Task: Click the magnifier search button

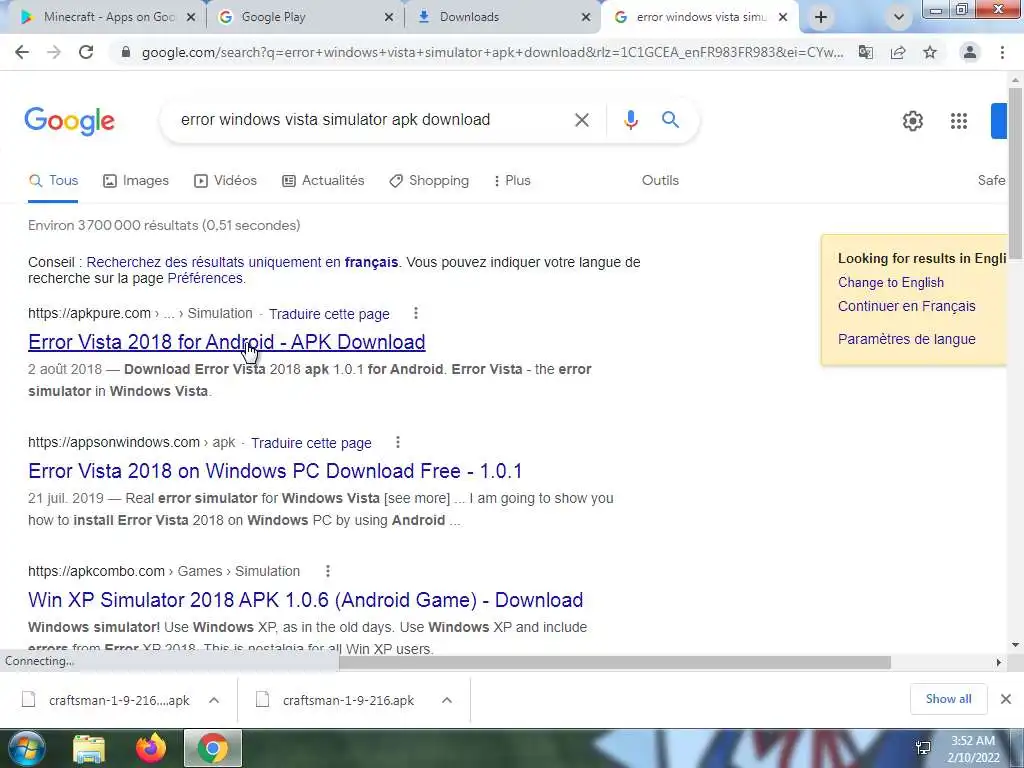Action: click(670, 120)
